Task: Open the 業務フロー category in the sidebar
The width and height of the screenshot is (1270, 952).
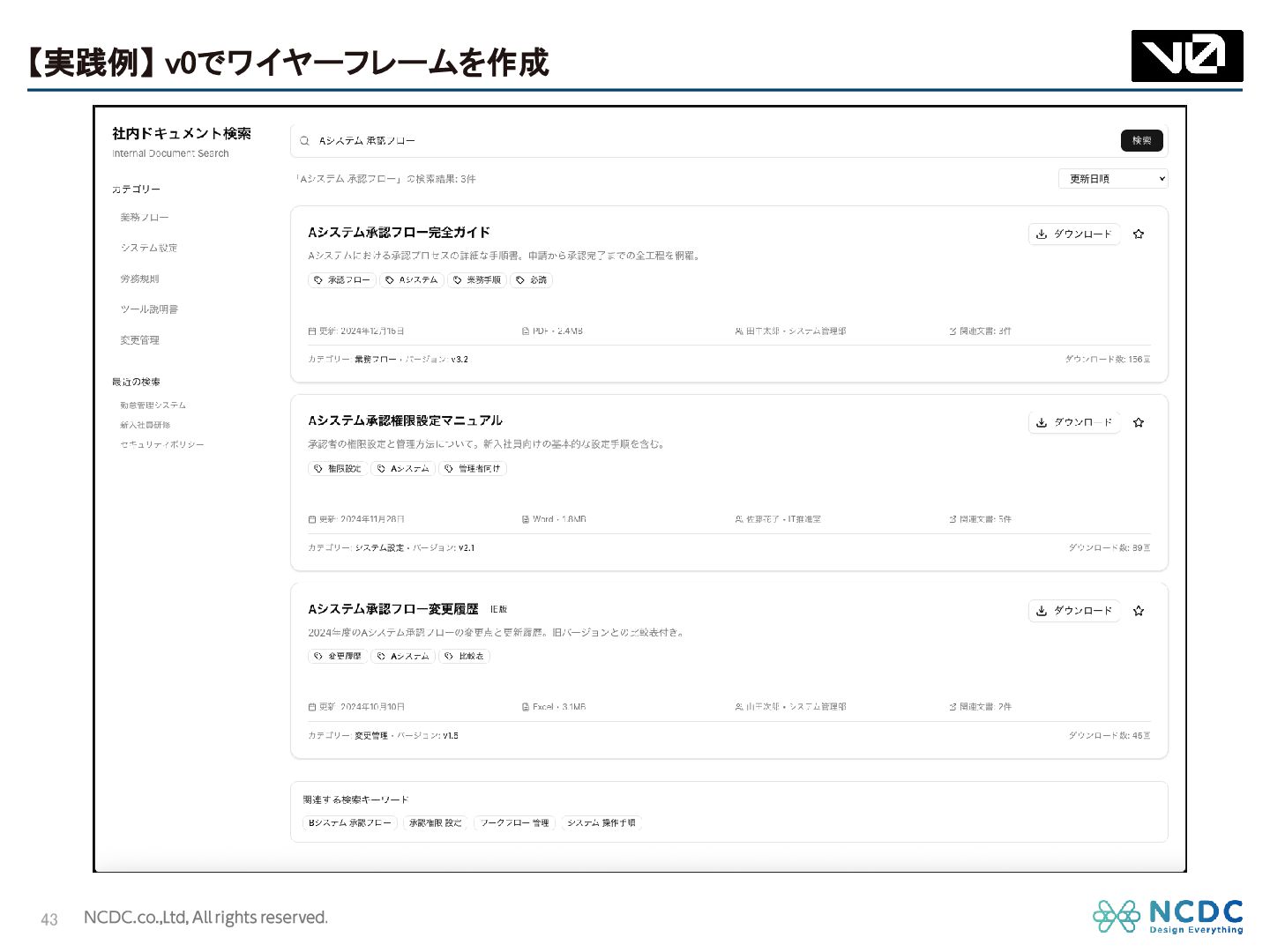Action: pyautogui.click(x=145, y=218)
